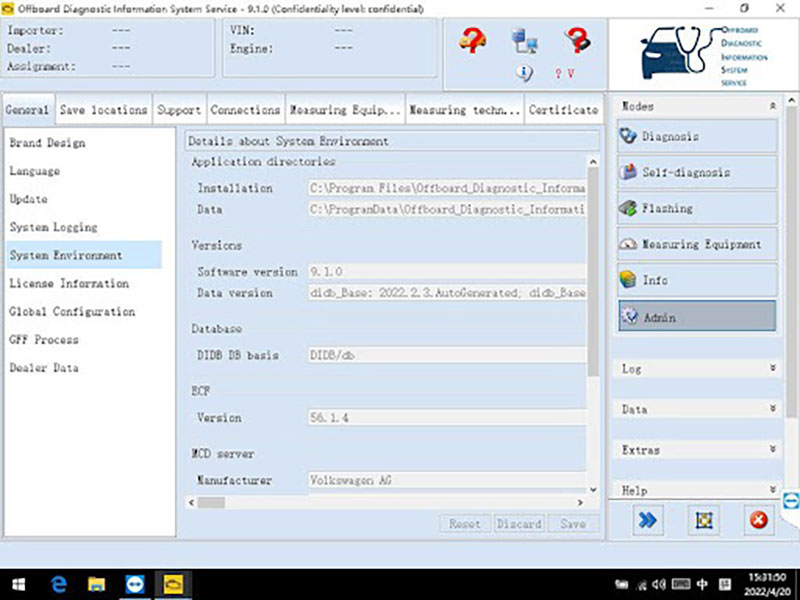Click the ECF Version field
Image resolution: width=800 pixels, height=600 pixels.
tap(447, 417)
